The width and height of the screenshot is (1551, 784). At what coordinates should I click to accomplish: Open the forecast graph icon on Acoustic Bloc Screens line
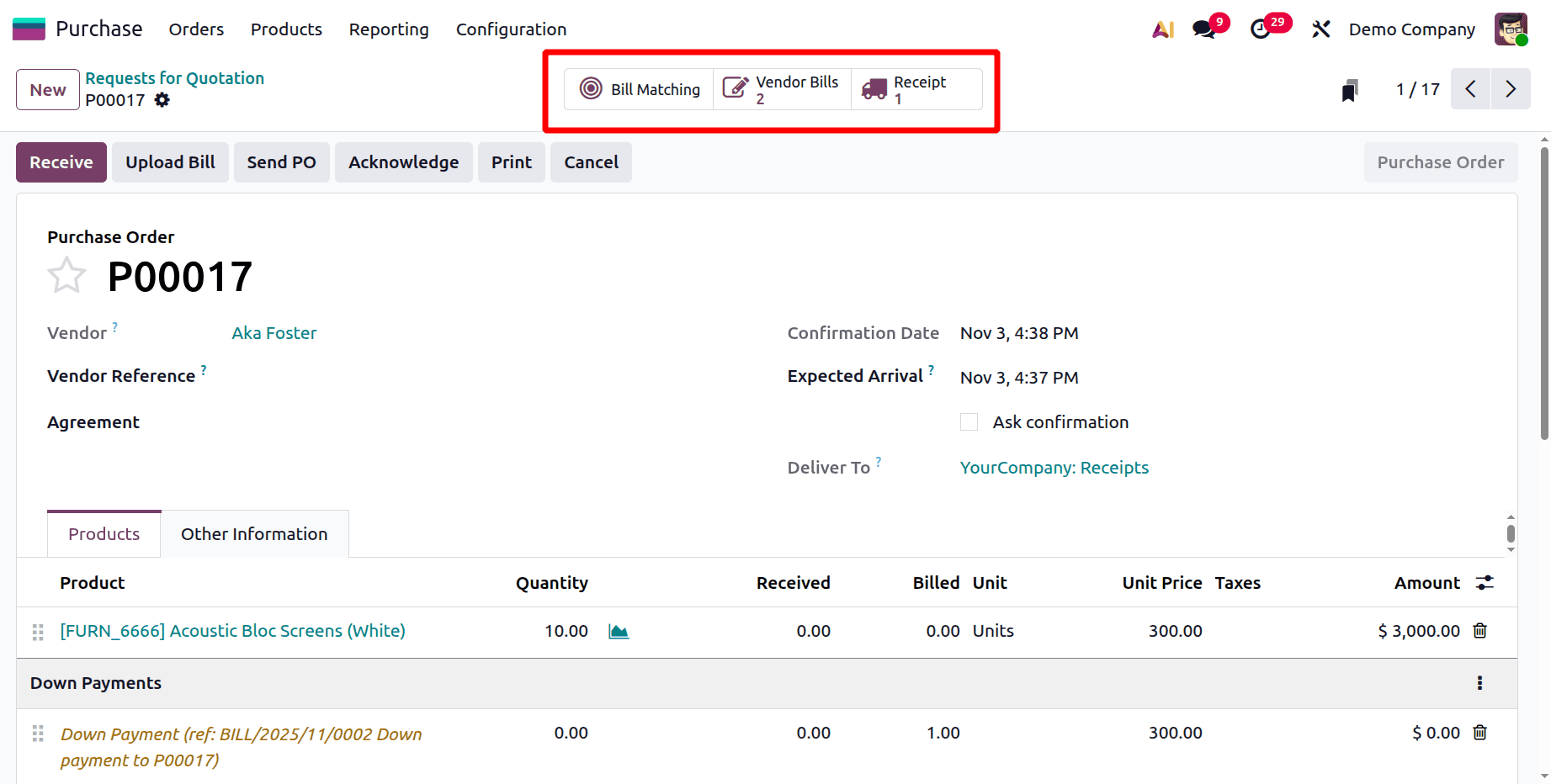pos(619,631)
